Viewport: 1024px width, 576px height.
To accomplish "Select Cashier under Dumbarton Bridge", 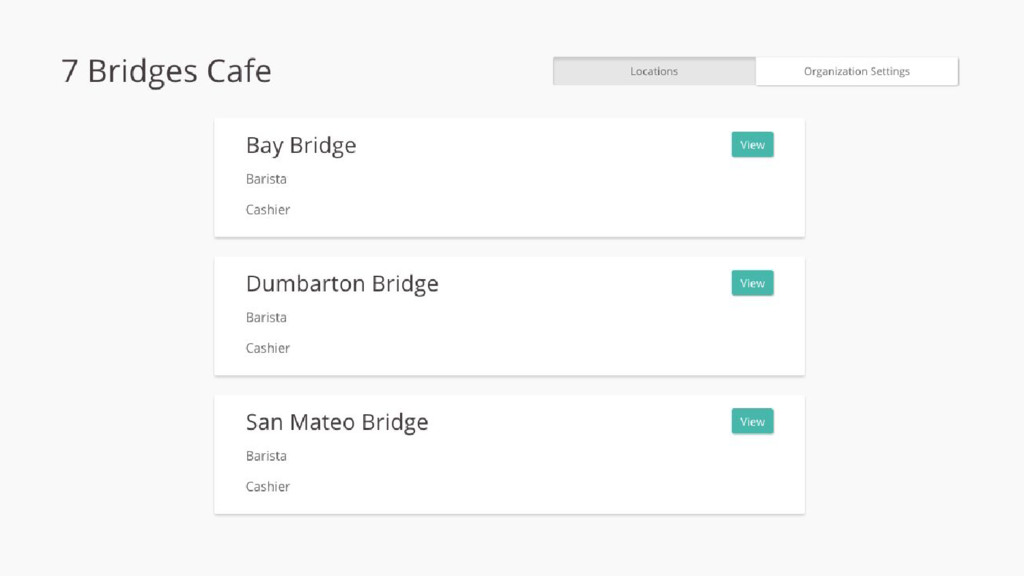I will pos(268,348).
